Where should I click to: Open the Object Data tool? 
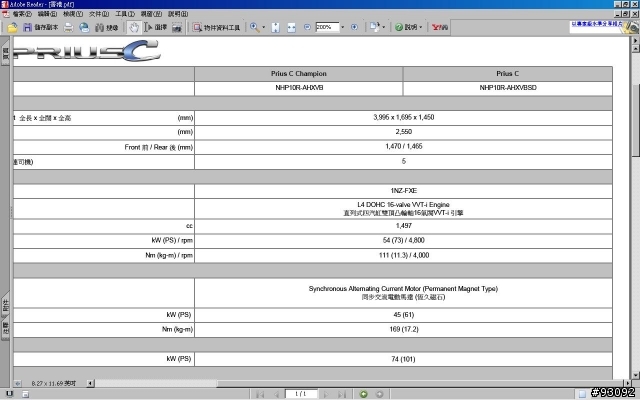(x=217, y=27)
